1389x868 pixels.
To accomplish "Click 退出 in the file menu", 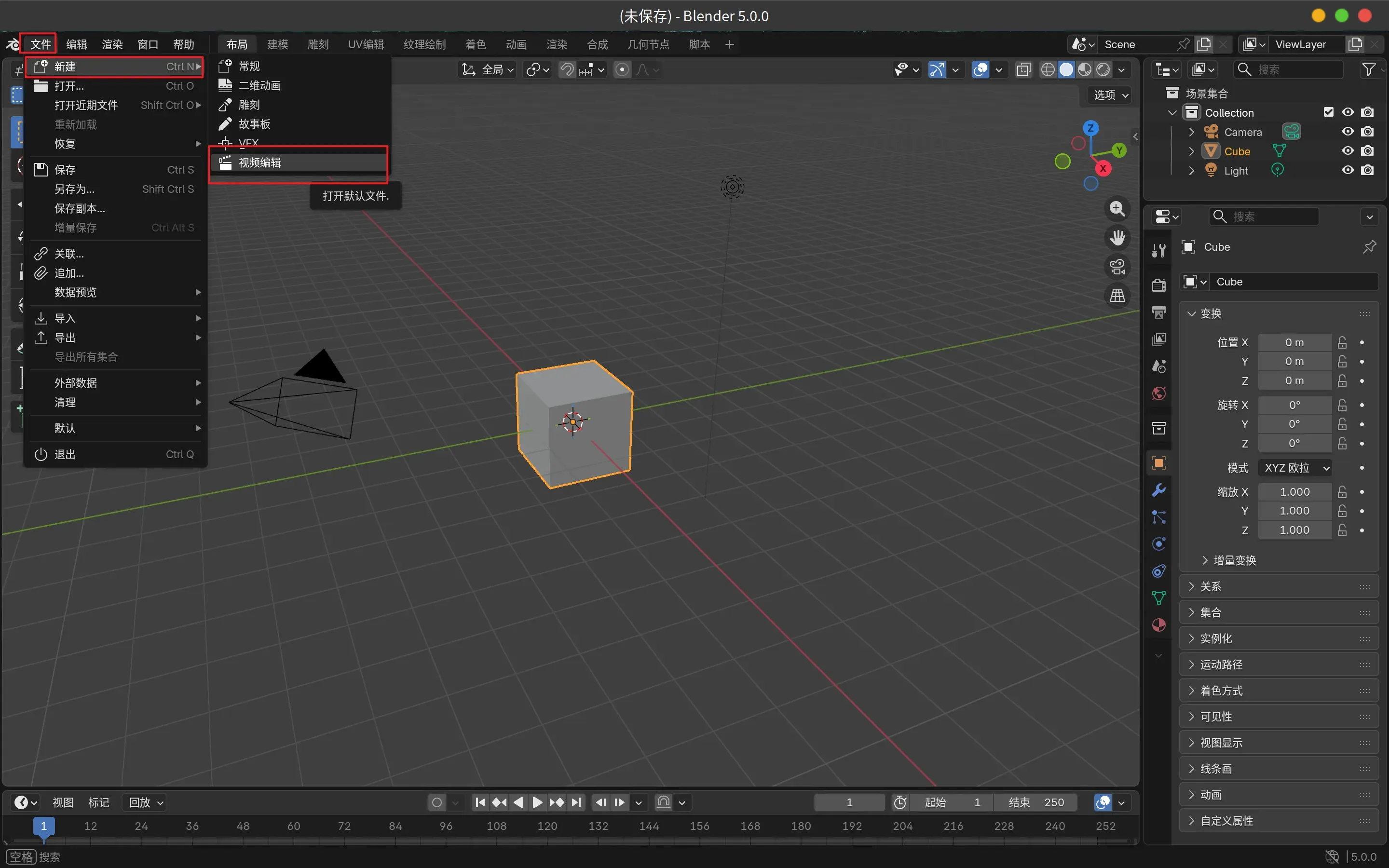I will tap(65, 454).
